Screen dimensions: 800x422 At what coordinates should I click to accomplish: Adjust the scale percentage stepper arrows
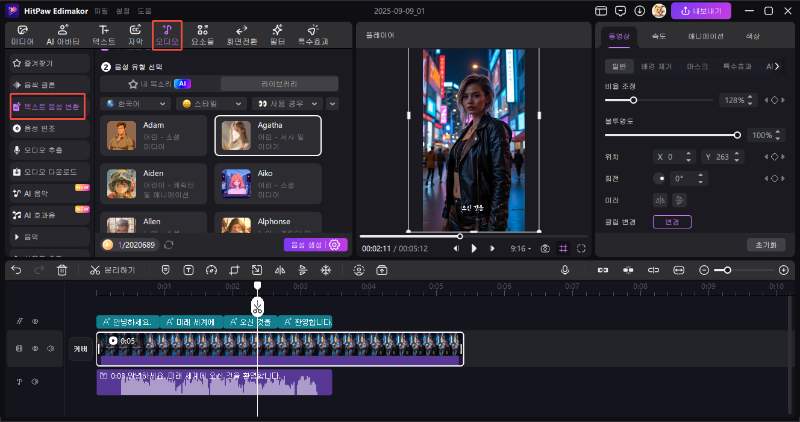click(749, 100)
